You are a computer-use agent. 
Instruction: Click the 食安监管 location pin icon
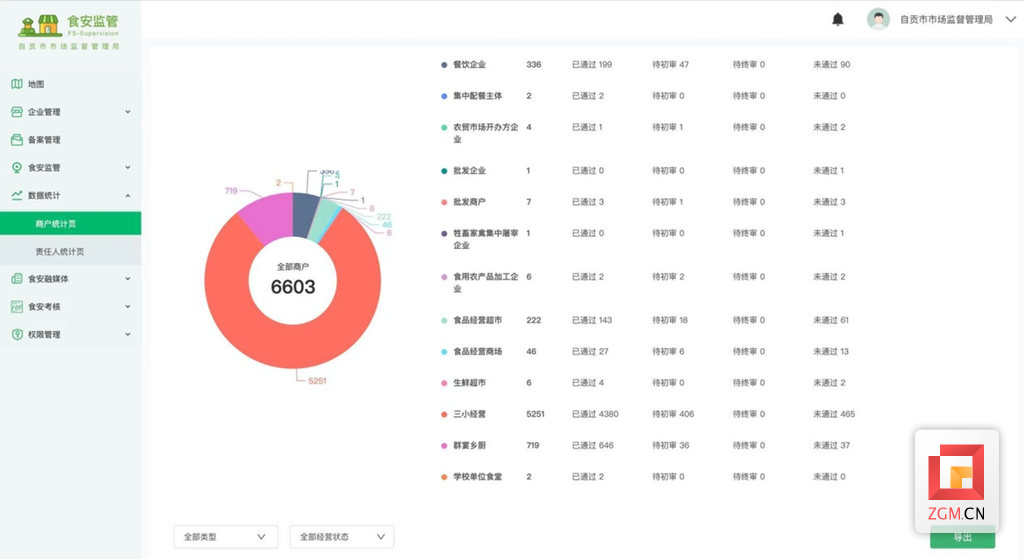click(x=17, y=168)
